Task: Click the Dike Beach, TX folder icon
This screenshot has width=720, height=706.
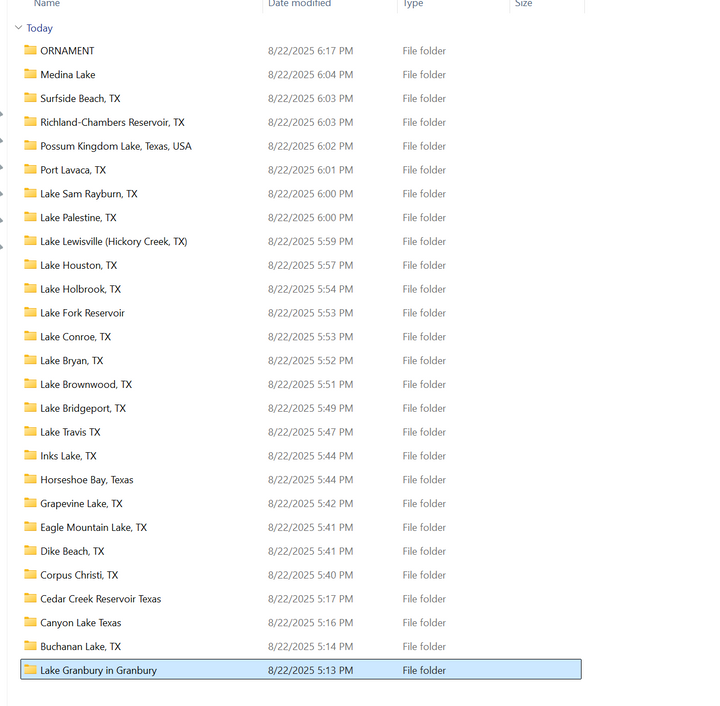Action: tap(30, 551)
